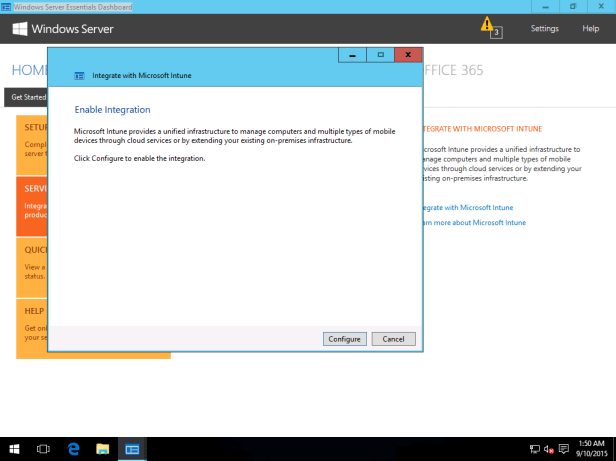Open the Windows Start menu

15,449
